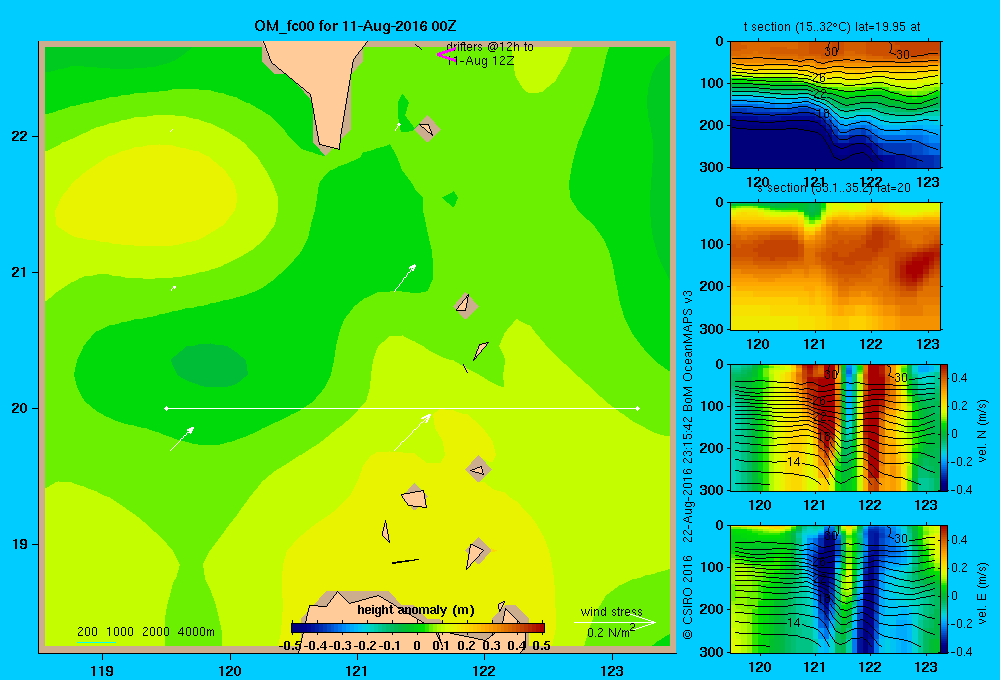This screenshot has width=1000, height=680.
Task: Select latitude label 21 on the main map
Action: click(x=20, y=272)
